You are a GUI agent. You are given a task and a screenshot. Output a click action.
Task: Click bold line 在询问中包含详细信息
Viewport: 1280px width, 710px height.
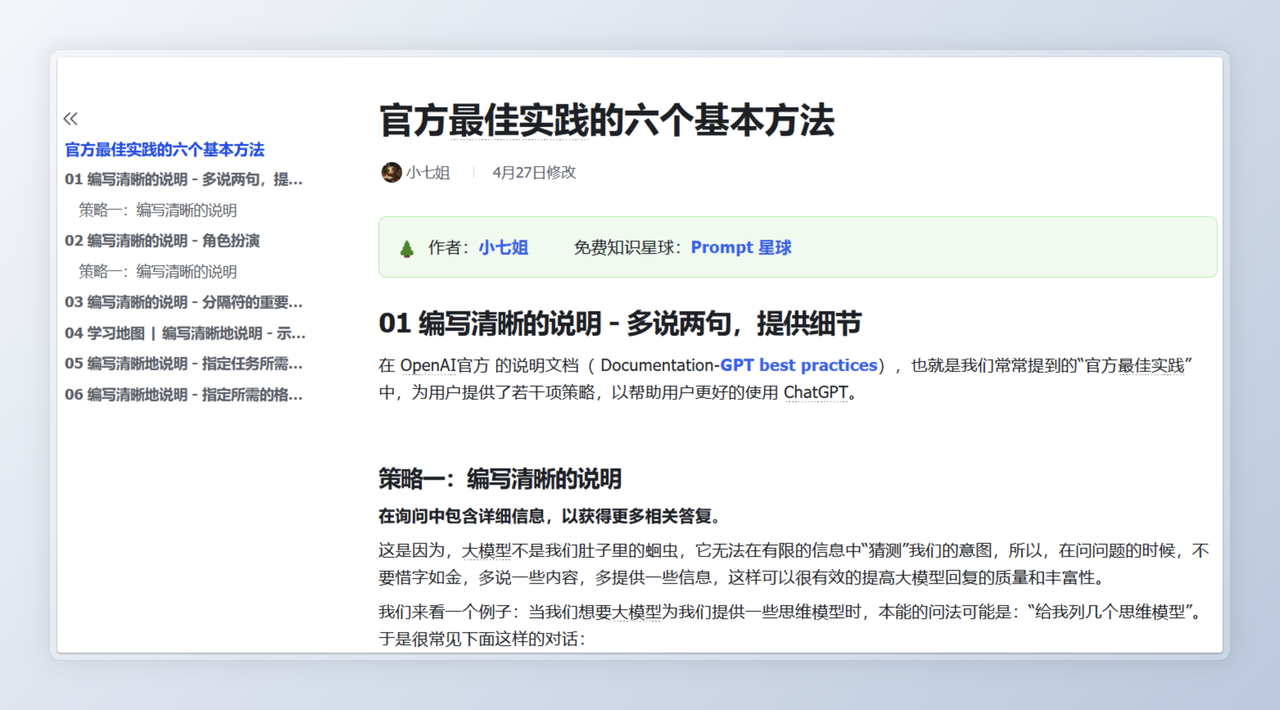click(x=550, y=517)
